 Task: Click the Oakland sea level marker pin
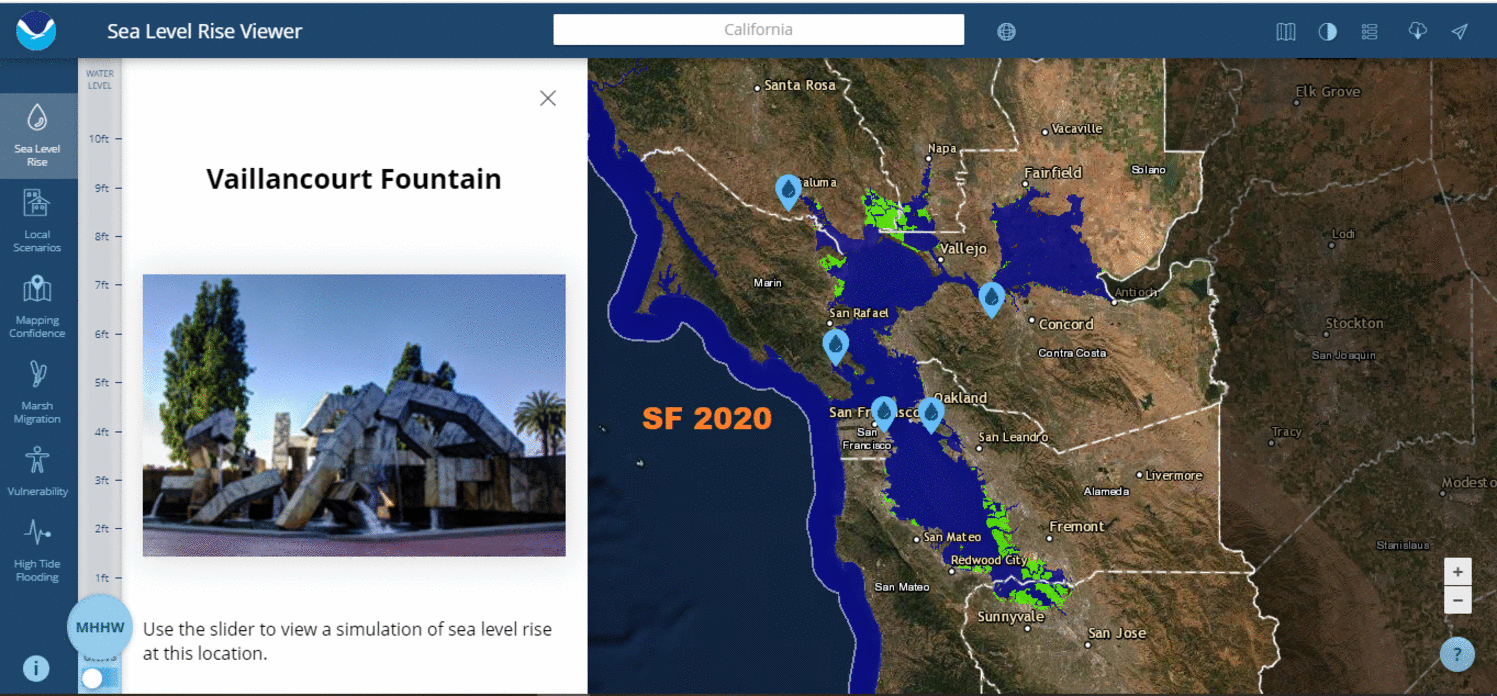point(930,410)
